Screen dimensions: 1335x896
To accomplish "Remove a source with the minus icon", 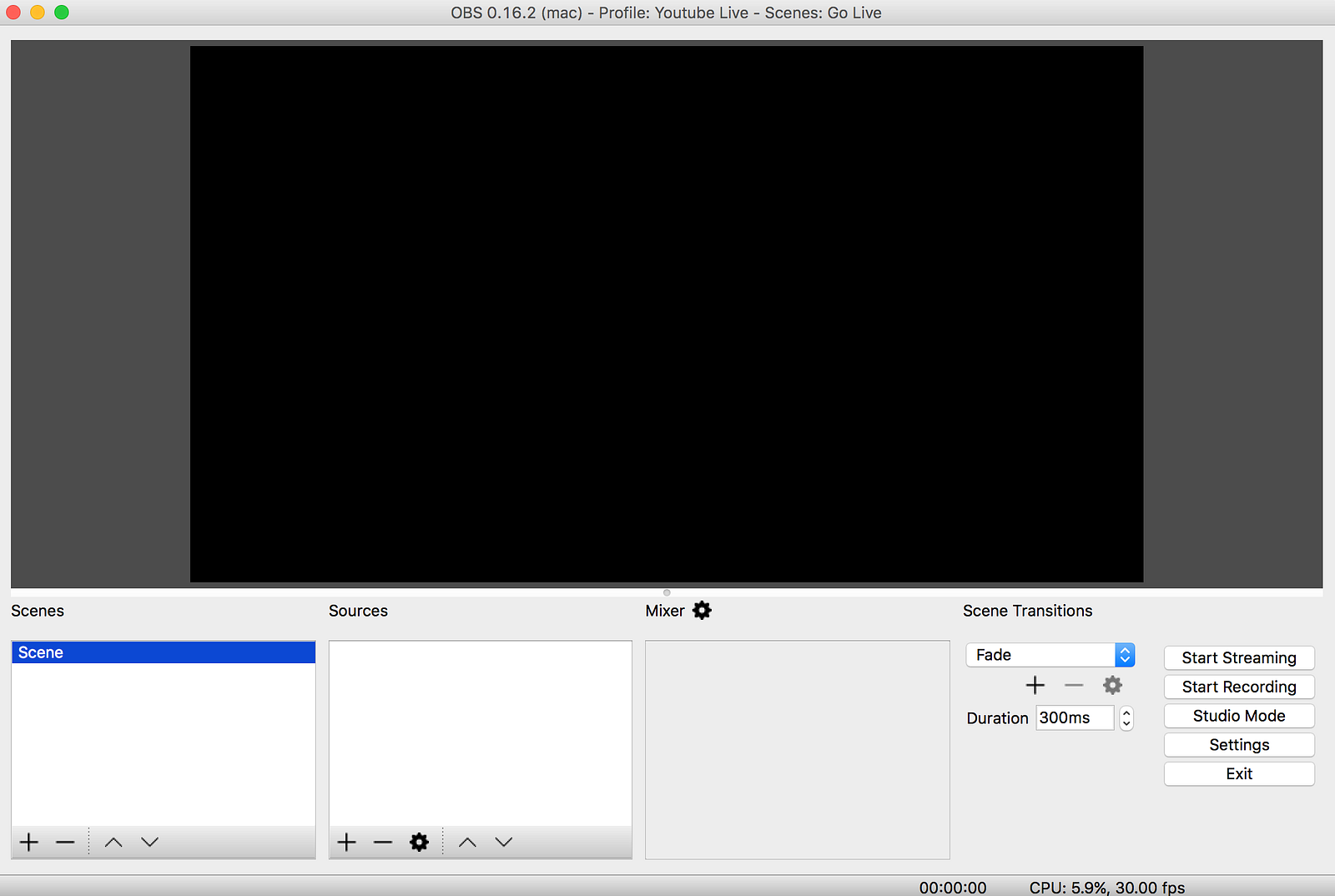I will [x=383, y=842].
